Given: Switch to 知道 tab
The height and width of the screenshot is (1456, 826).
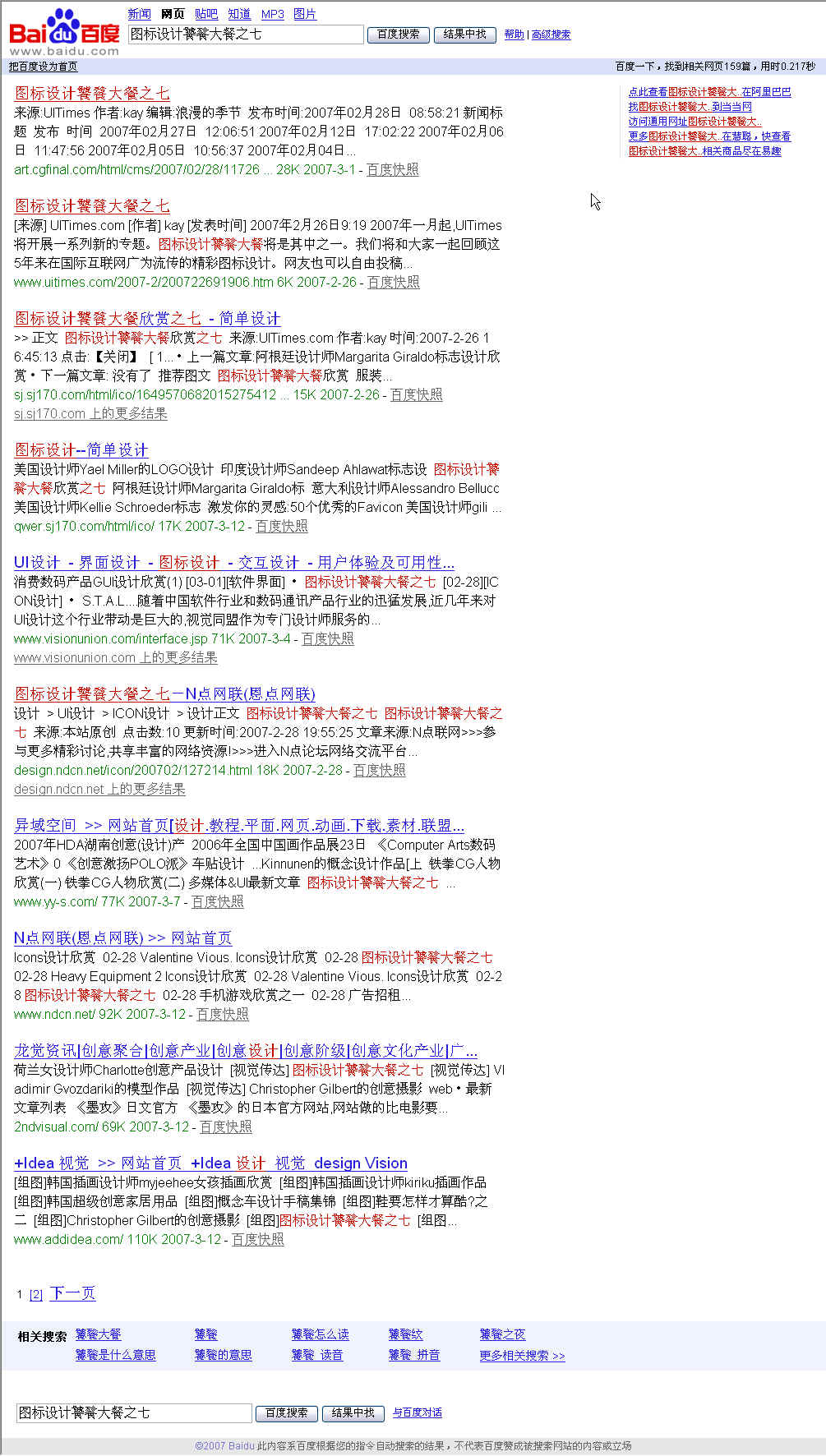Looking at the screenshot, I should pyautogui.click(x=239, y=14).
